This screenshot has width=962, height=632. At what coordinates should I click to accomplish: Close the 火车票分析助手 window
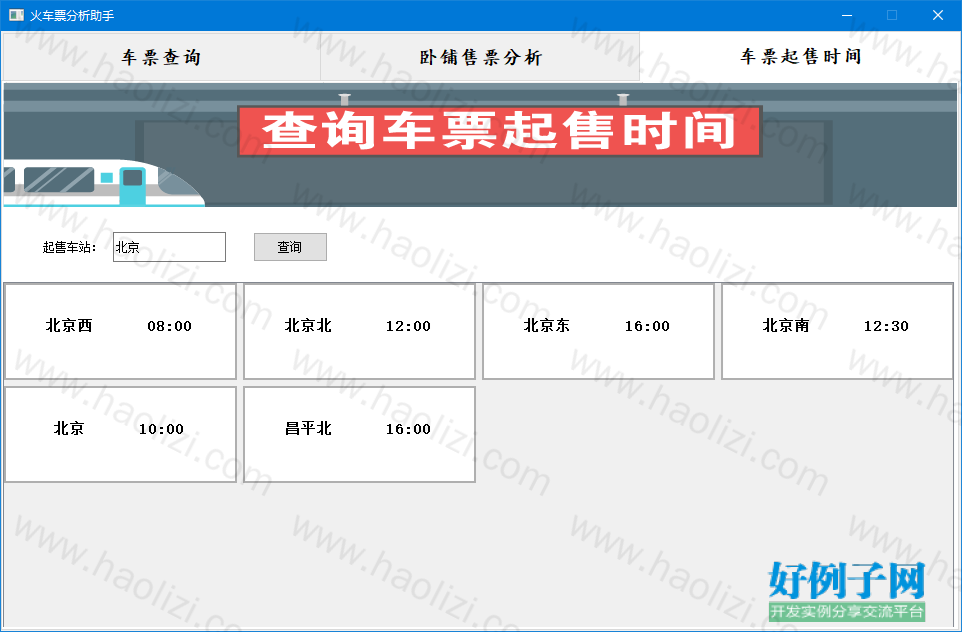tap(937, 15)
